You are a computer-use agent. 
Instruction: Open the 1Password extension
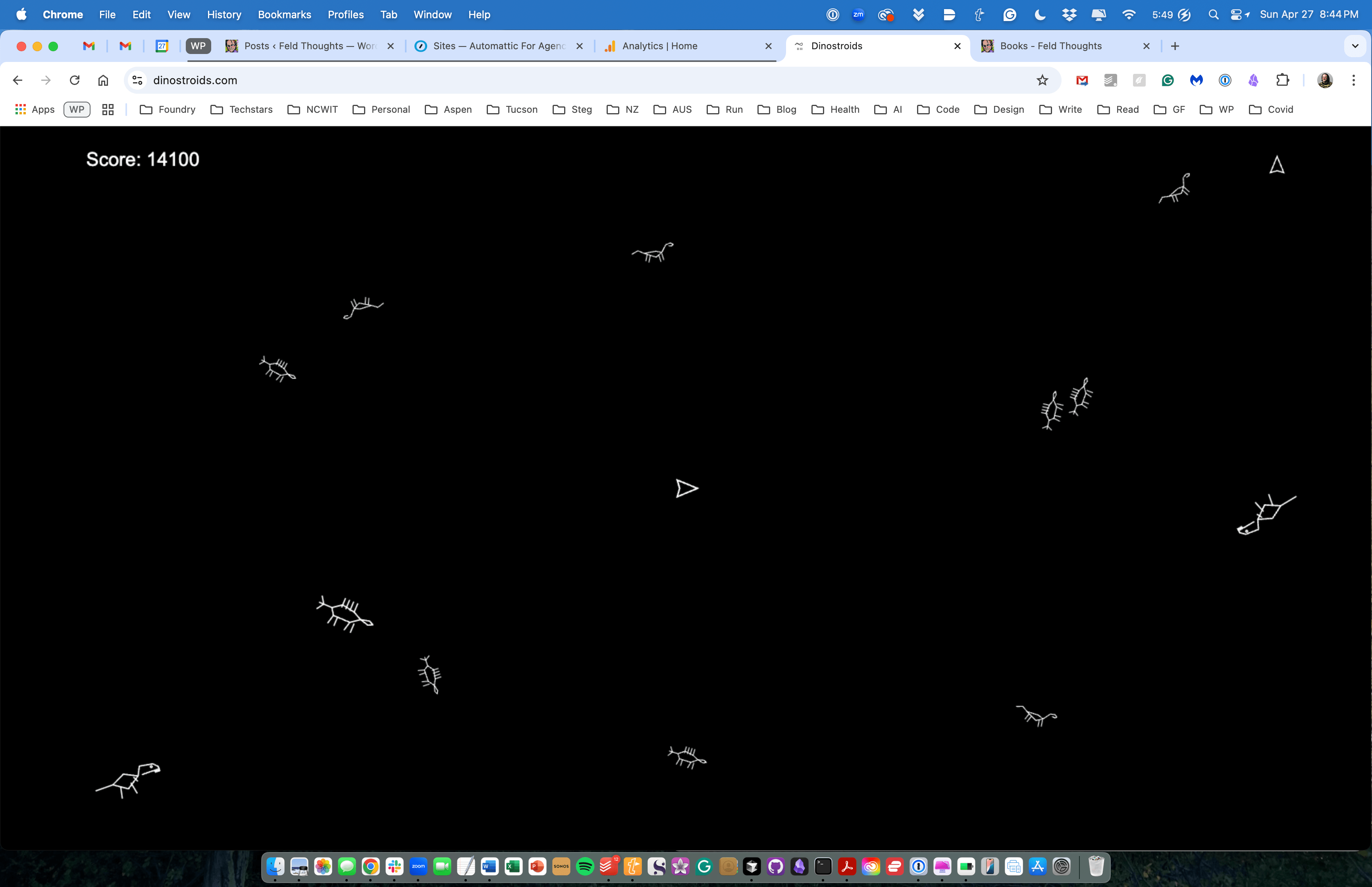pos(1225,80)
